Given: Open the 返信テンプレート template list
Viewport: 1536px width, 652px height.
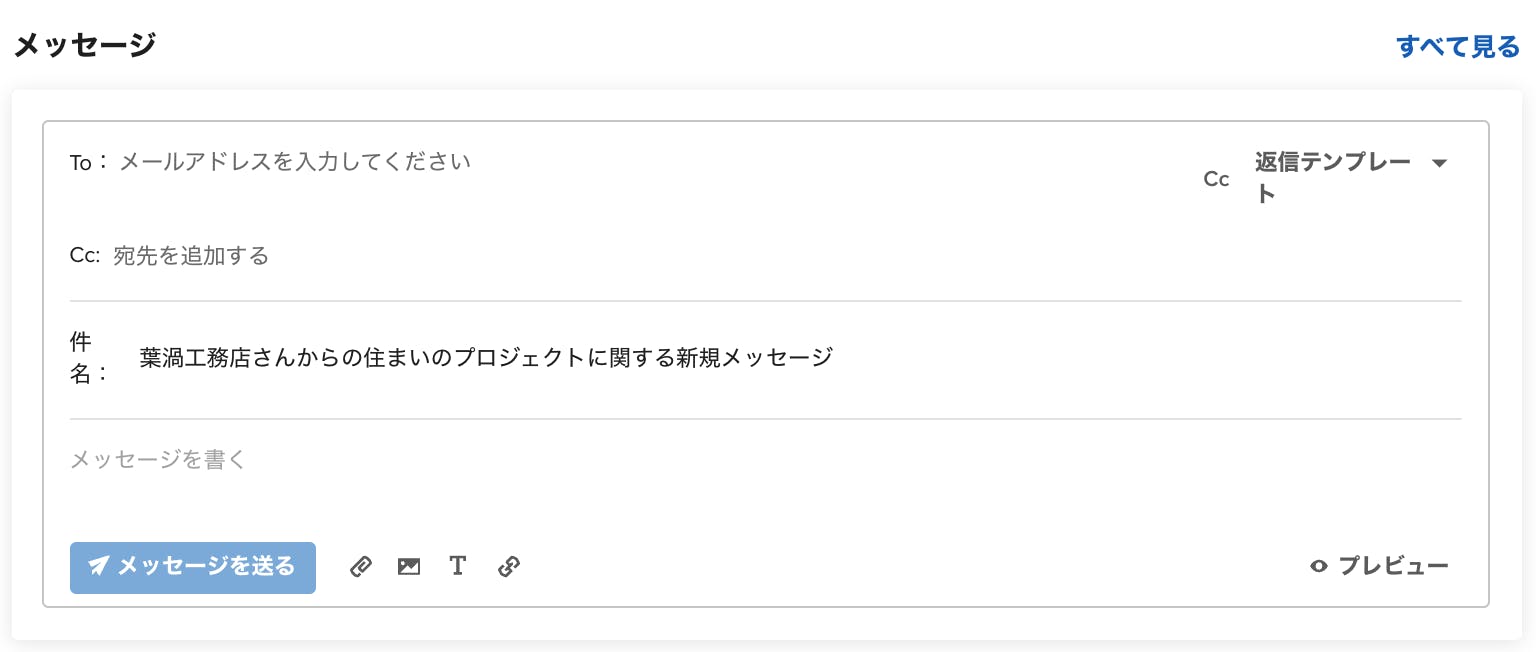Looking at the screenshot, I should tap(1333, 177).
